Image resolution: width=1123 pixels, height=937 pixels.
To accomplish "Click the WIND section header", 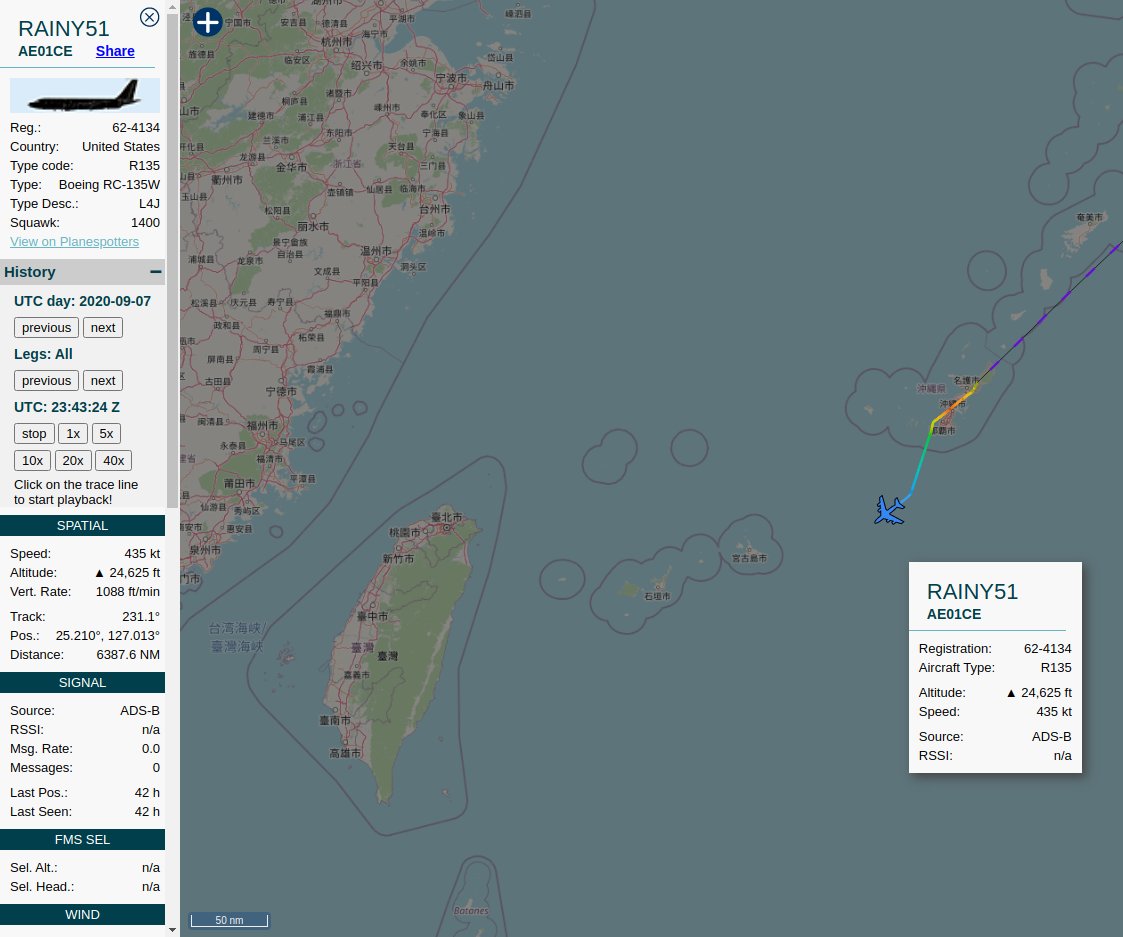I will point(82,914).
